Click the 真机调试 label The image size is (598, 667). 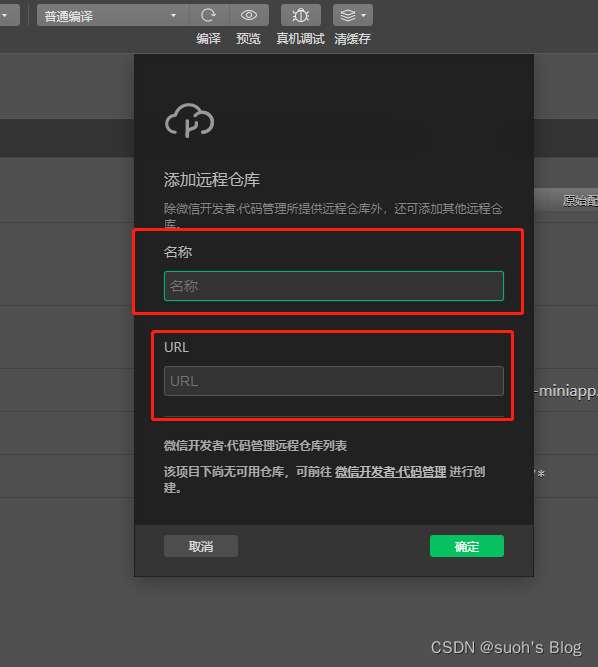[300, 39]
